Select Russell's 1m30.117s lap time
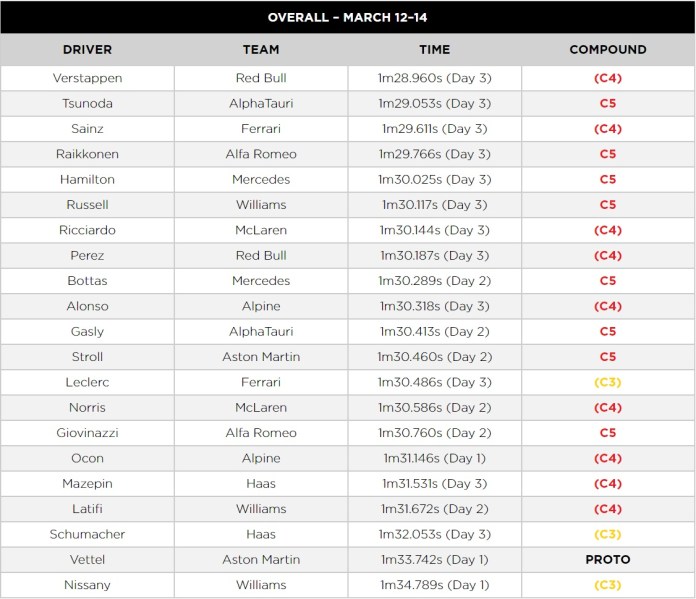 point(435,205)
